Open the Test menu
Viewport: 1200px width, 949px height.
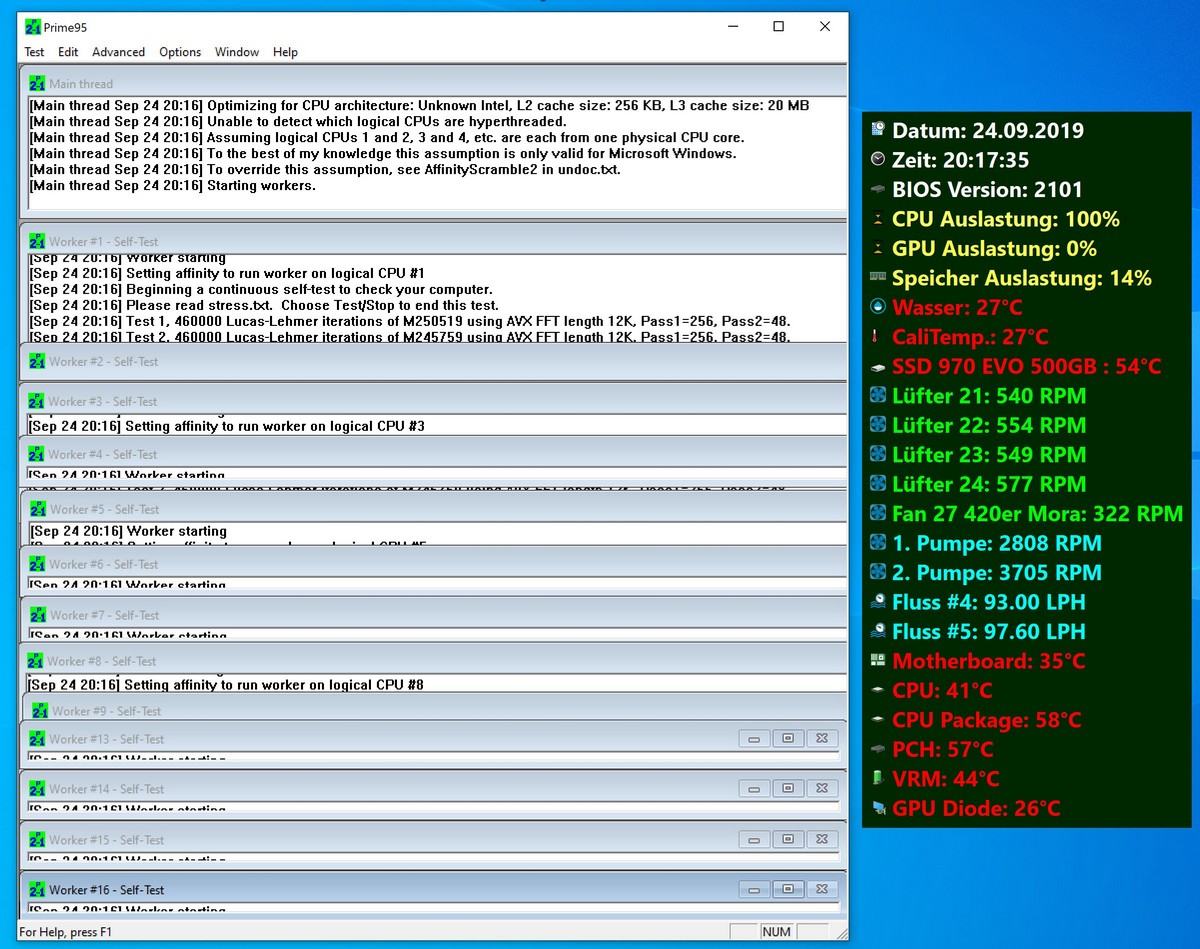point(34,52)
